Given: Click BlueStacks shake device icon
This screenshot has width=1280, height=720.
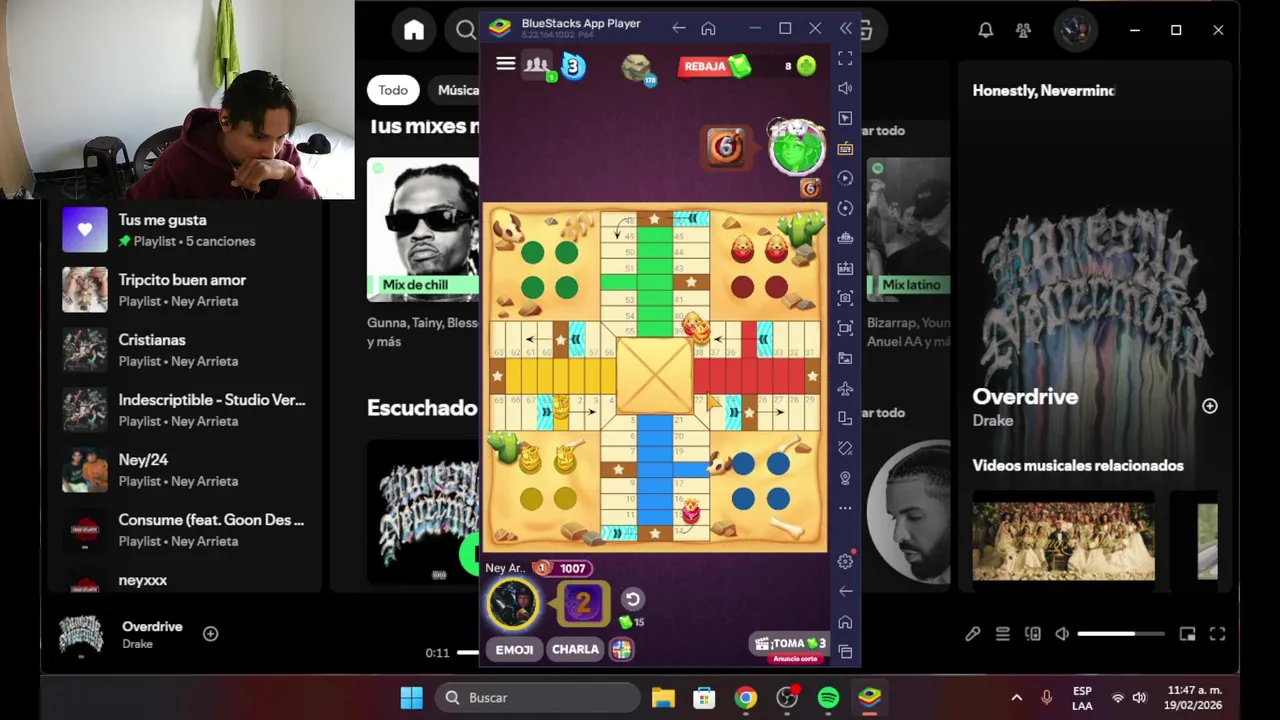Looking at the screenshot, I should pyautogui.click(x=845, y=448).
